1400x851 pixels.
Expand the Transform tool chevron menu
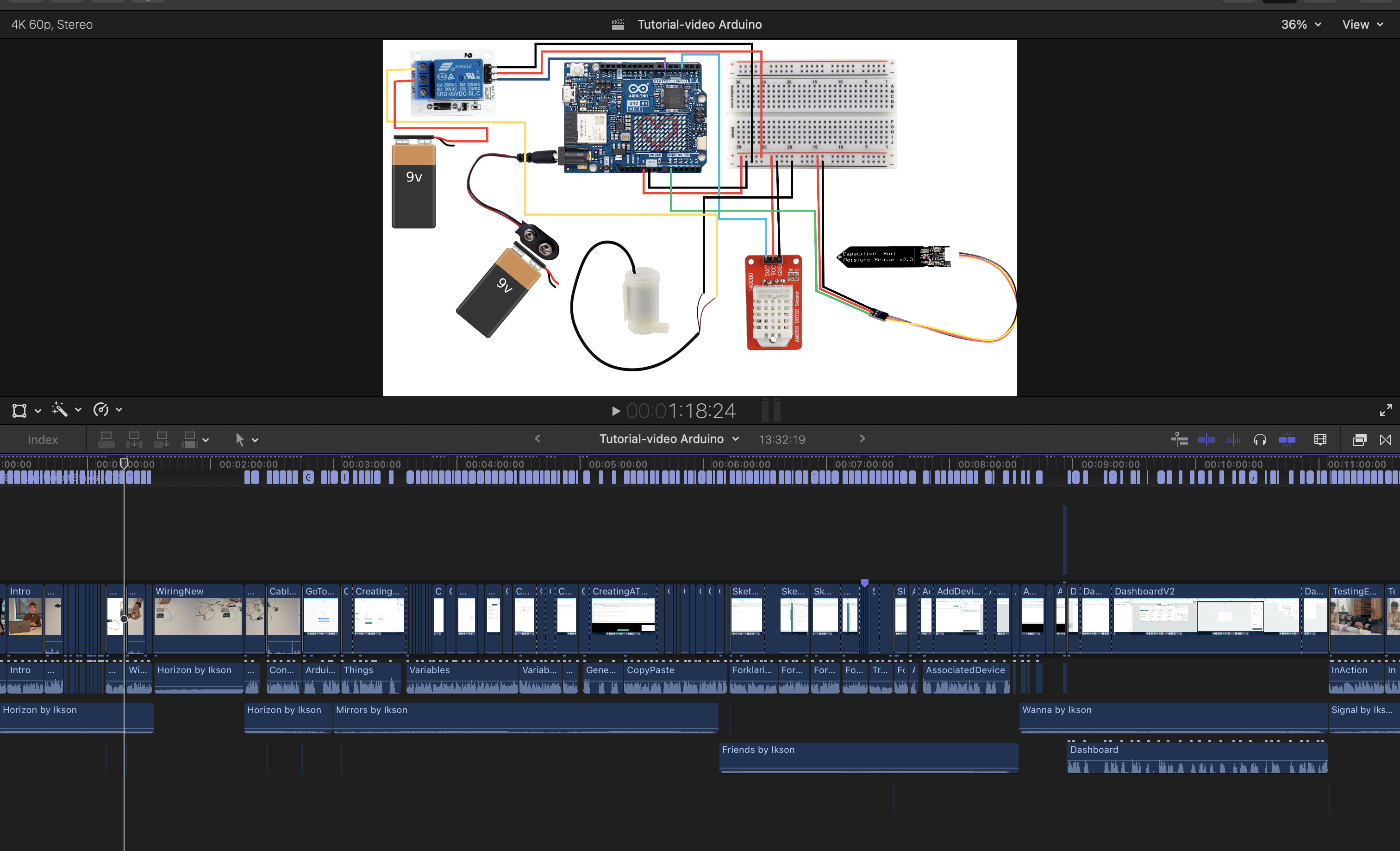pyautogui.click(x=37, y=411)
